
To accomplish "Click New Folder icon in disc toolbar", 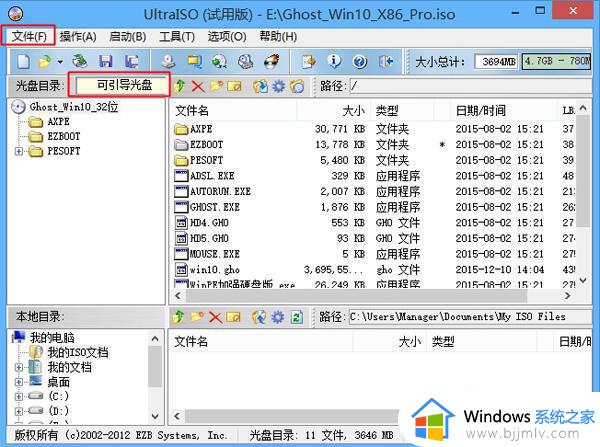I will pyautogui.click(x=216, y=86).
